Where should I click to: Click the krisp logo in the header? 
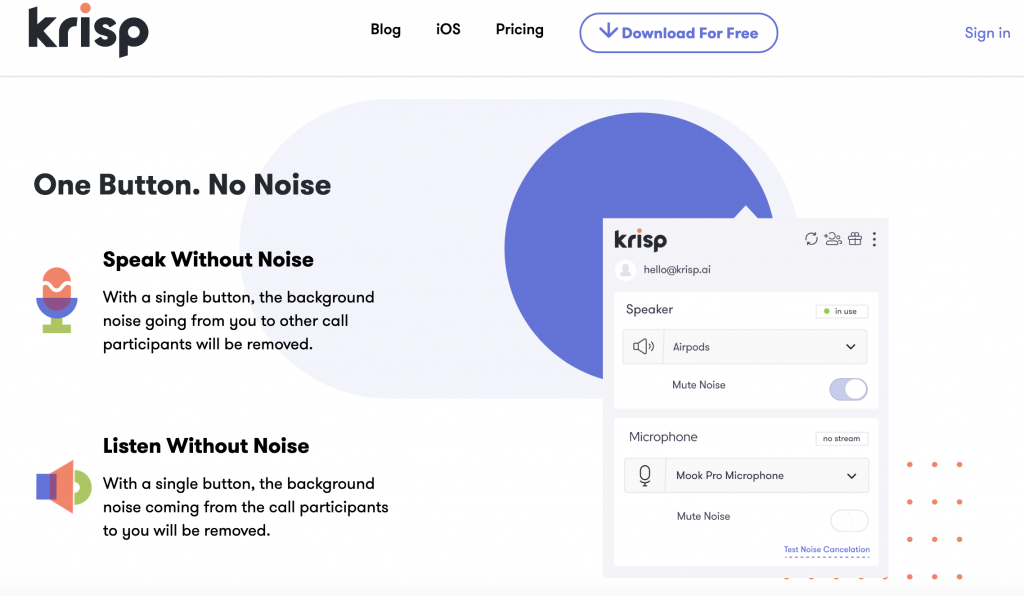pos(88,30)
